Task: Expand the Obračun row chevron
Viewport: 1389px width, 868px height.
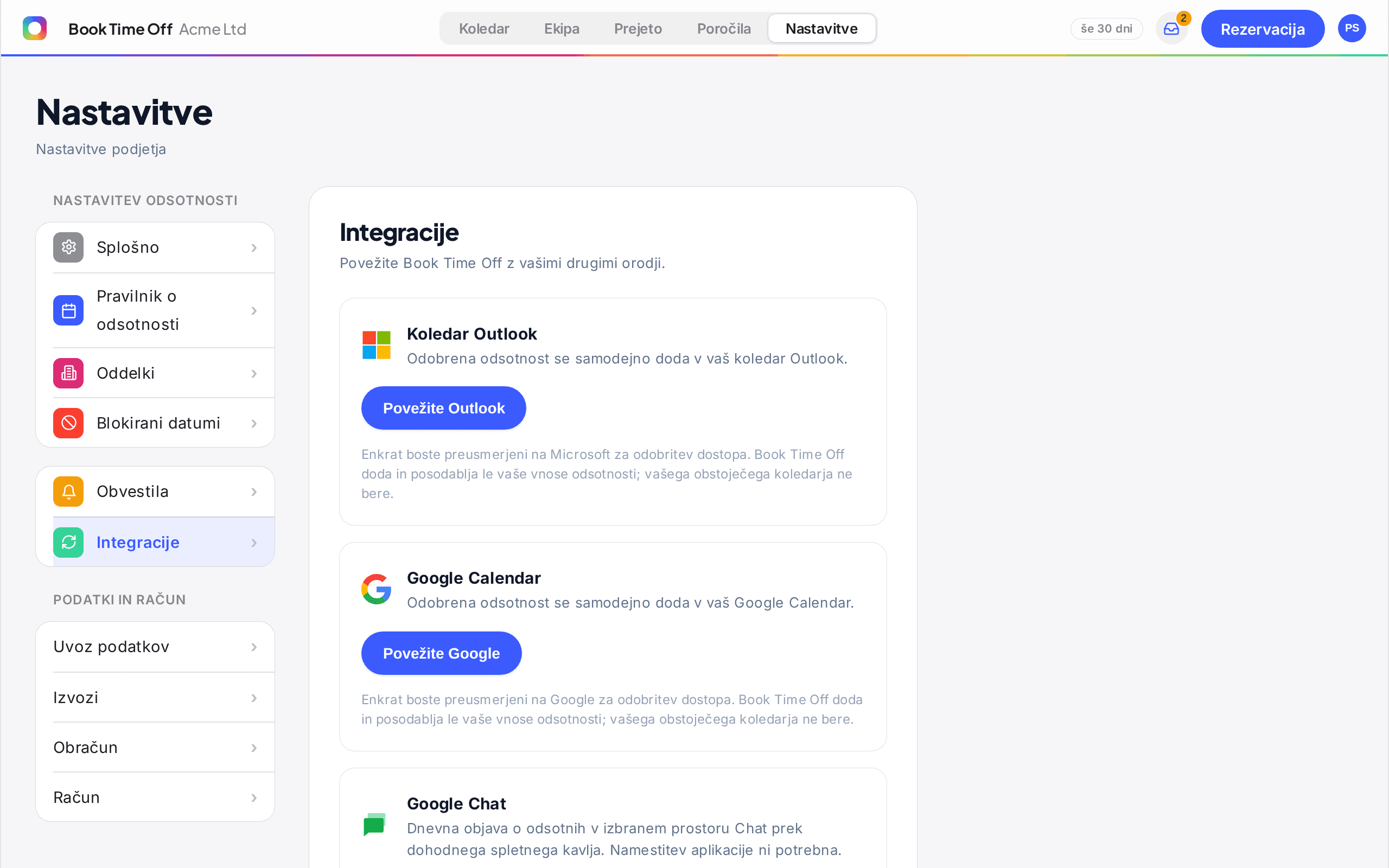Action: coord(254,748)
